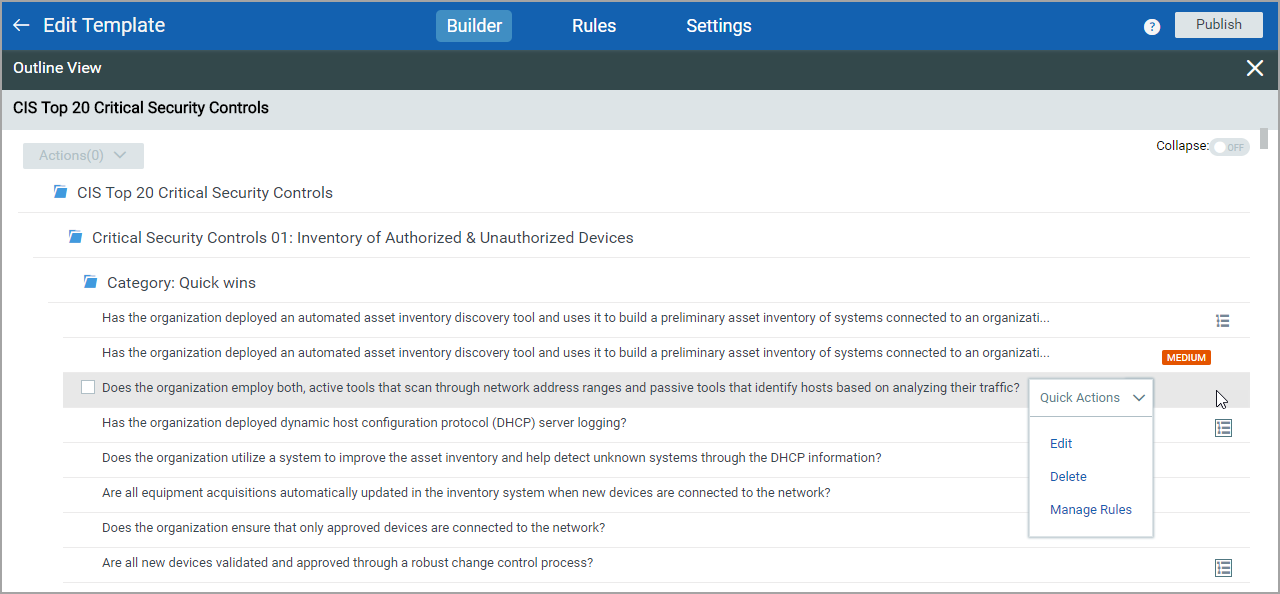Choose Edit from Quick Actions menu
Screen dimensions: 1280x594
(1061, 444)
